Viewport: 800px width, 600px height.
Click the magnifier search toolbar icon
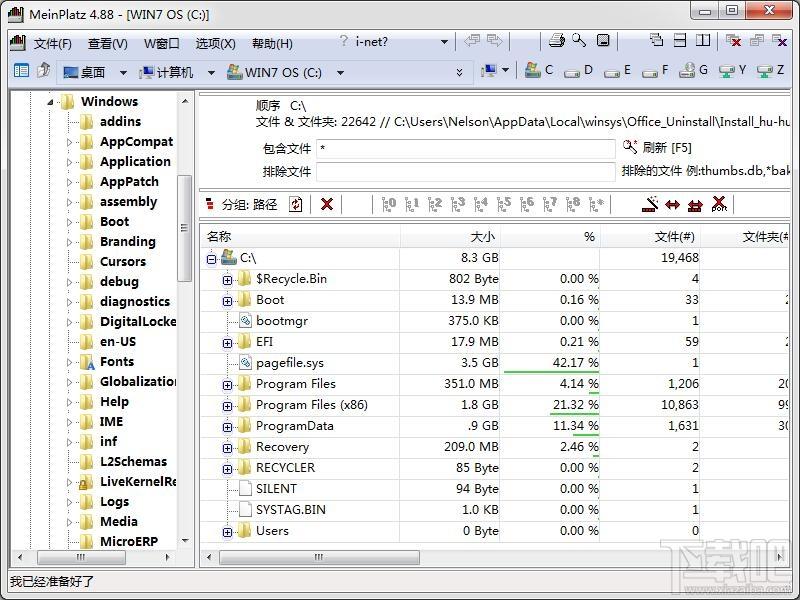tap(579, 40)
